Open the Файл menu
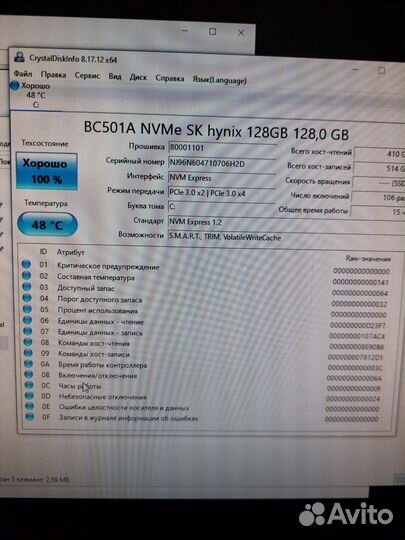This screenshot has width=405, height=540. [x=23, y=74]
